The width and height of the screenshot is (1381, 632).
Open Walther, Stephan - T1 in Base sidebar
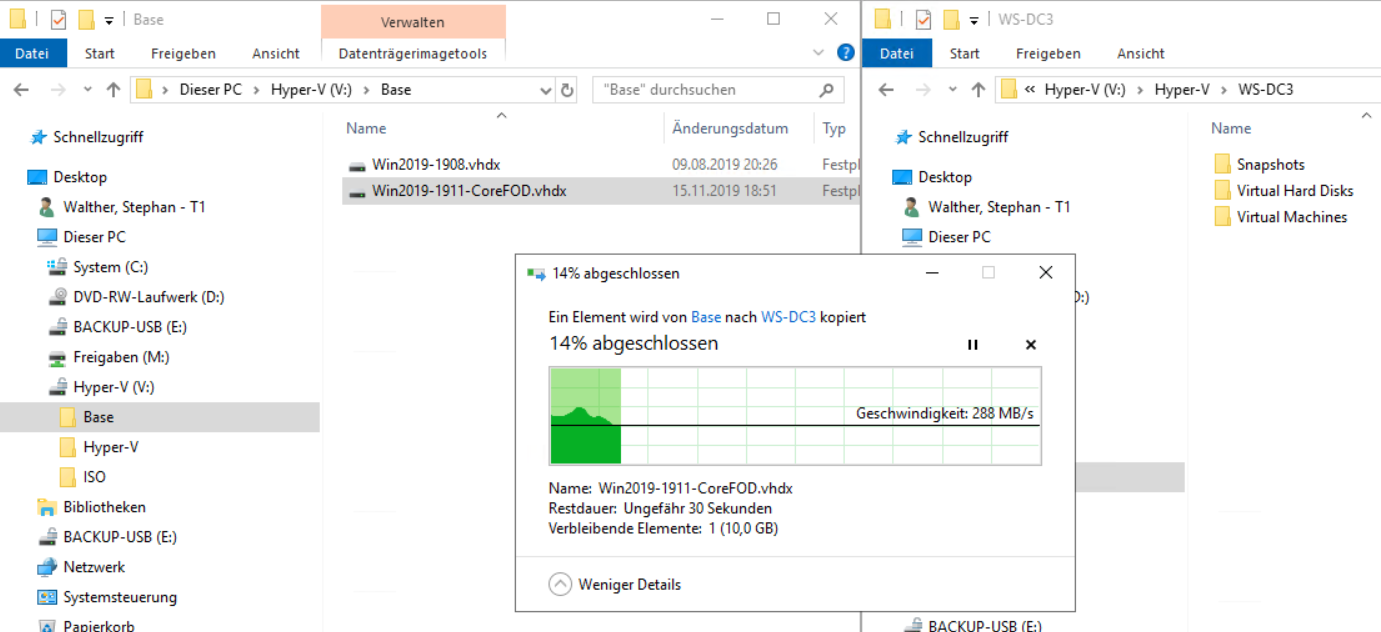134,207
